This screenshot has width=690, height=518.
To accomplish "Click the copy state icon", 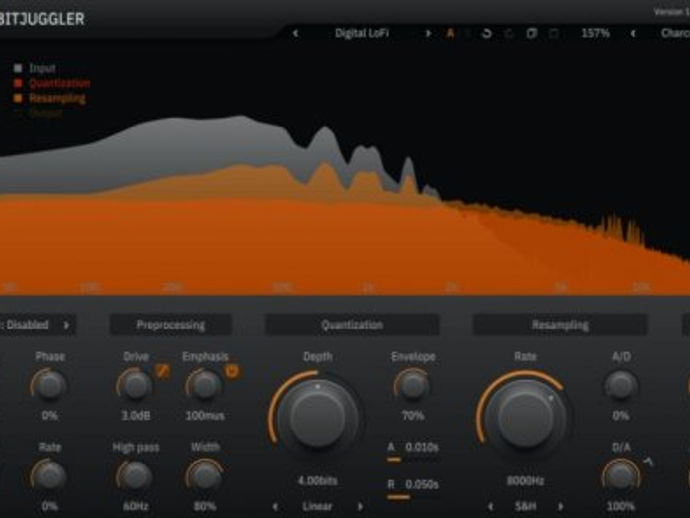I will click(x=532, y=33).
